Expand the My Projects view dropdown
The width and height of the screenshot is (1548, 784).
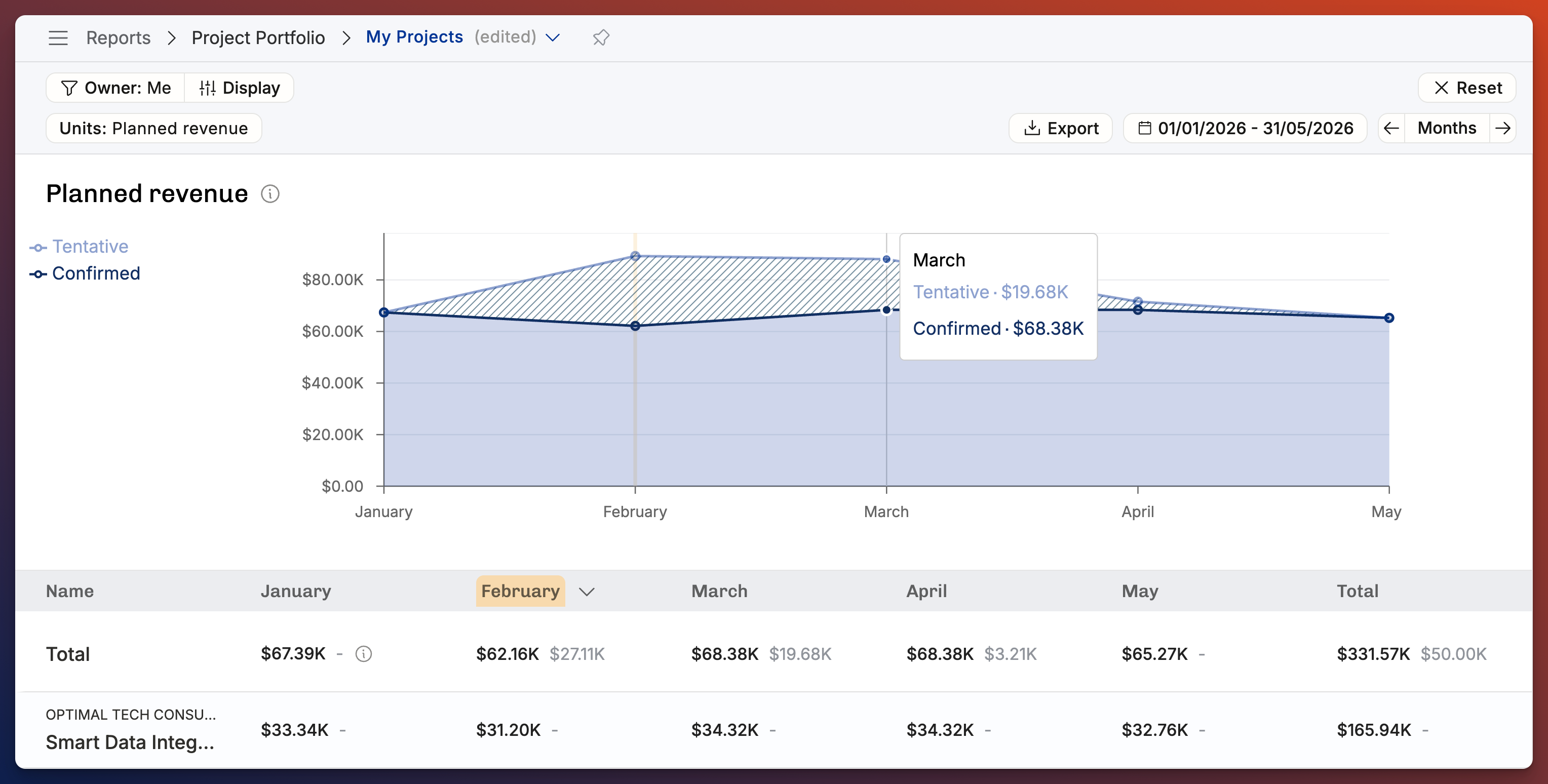pos(553,38)
